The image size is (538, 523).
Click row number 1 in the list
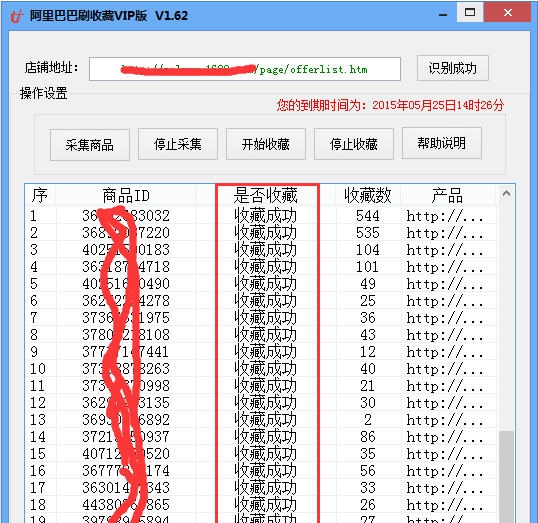(33, 216)
